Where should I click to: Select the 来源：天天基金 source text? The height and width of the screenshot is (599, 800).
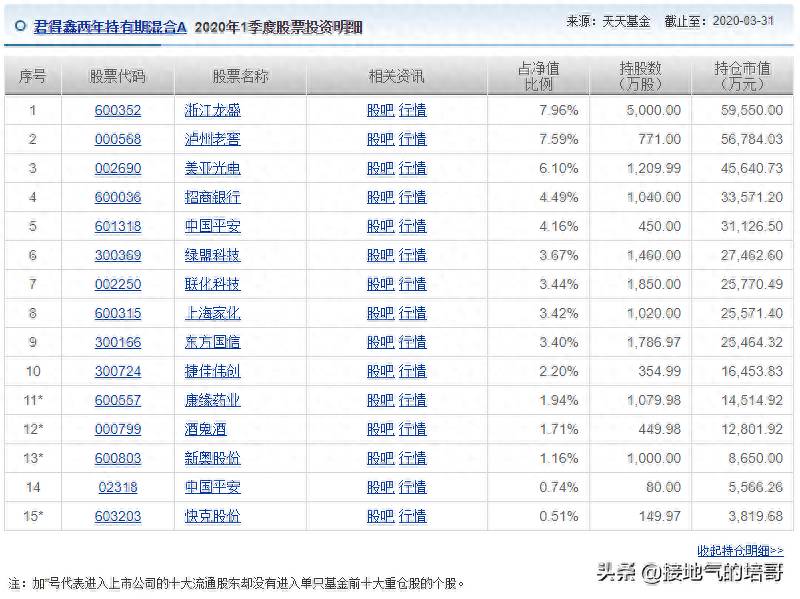tap(608, 21)
